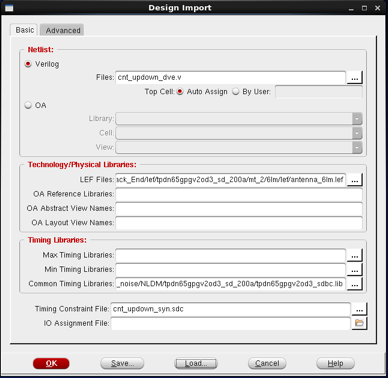Cancel the Design Import dialog
The image size is (388, 379).
267,363
